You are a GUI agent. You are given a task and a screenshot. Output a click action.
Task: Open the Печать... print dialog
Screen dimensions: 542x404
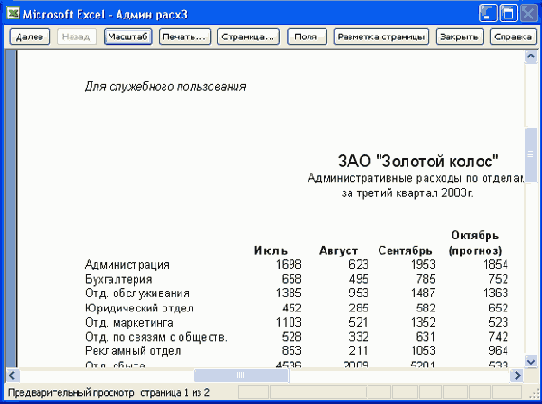pos(185,37)
